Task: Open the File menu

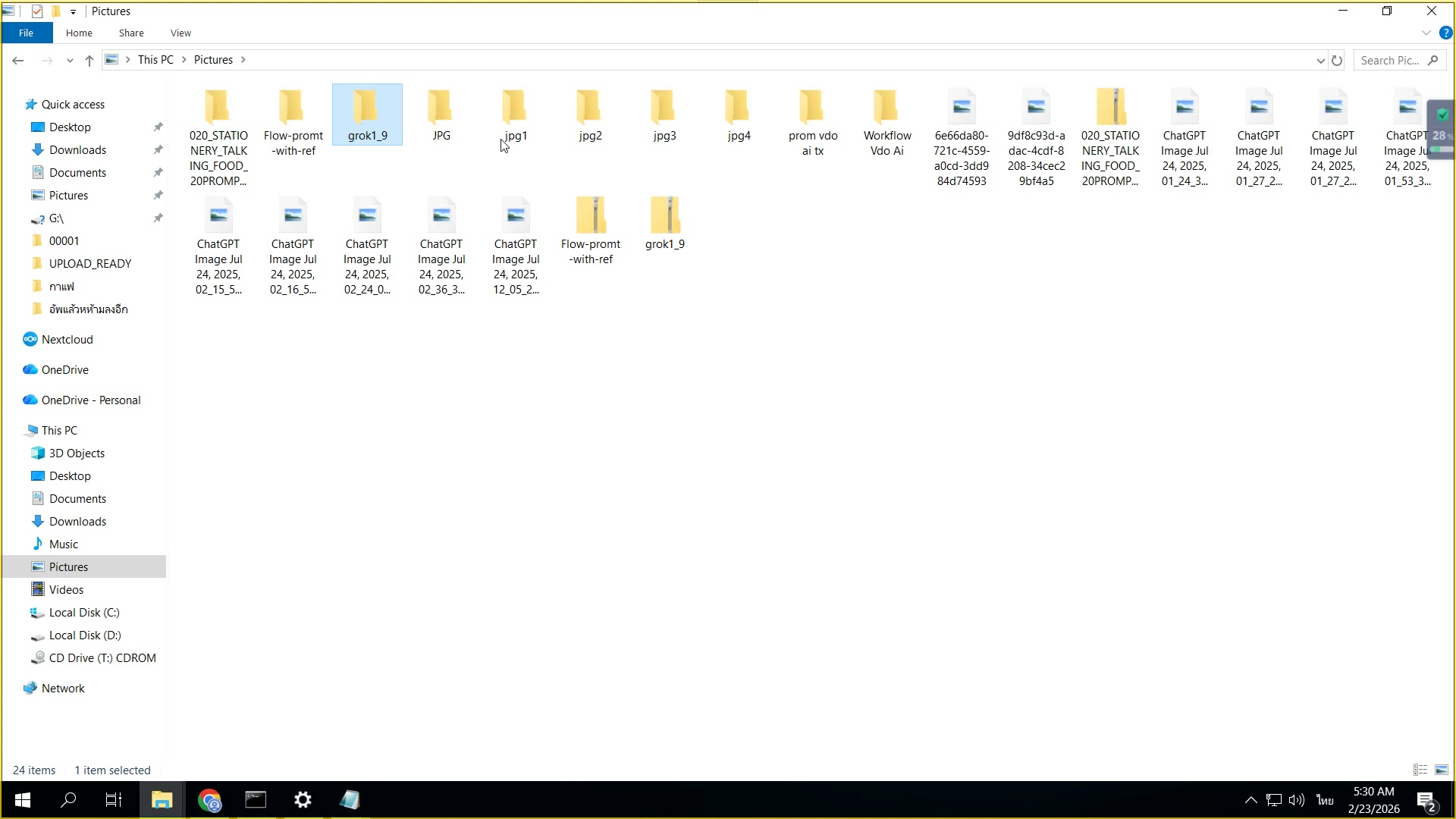Action: (26, 33)
